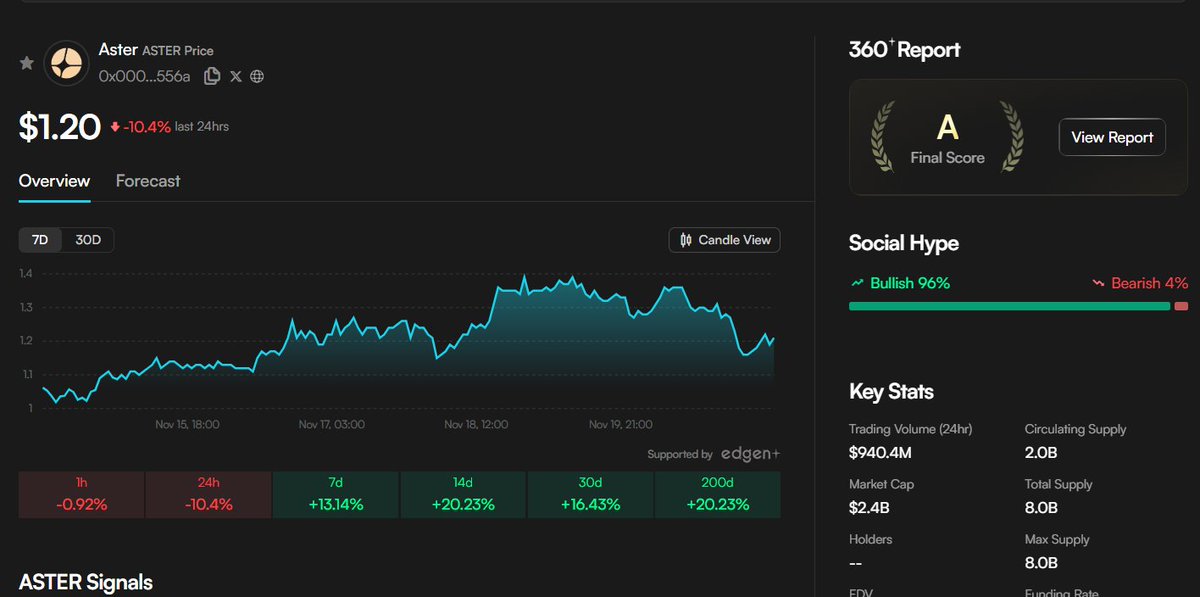Click the favorite star next to Aster

coord(26,62)
